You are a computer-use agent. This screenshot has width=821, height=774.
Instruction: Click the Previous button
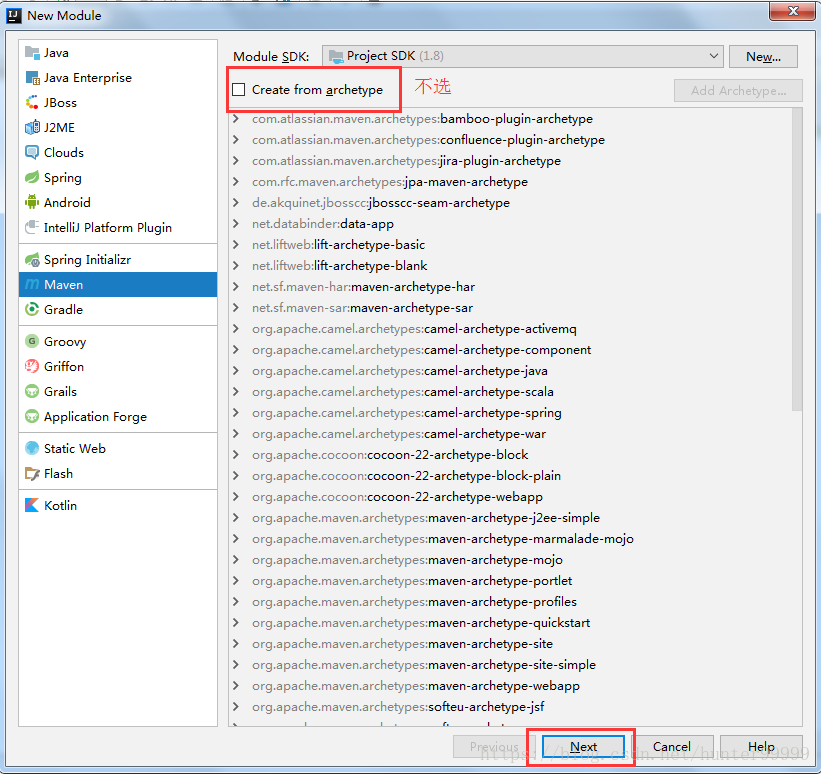coord(494,746)
